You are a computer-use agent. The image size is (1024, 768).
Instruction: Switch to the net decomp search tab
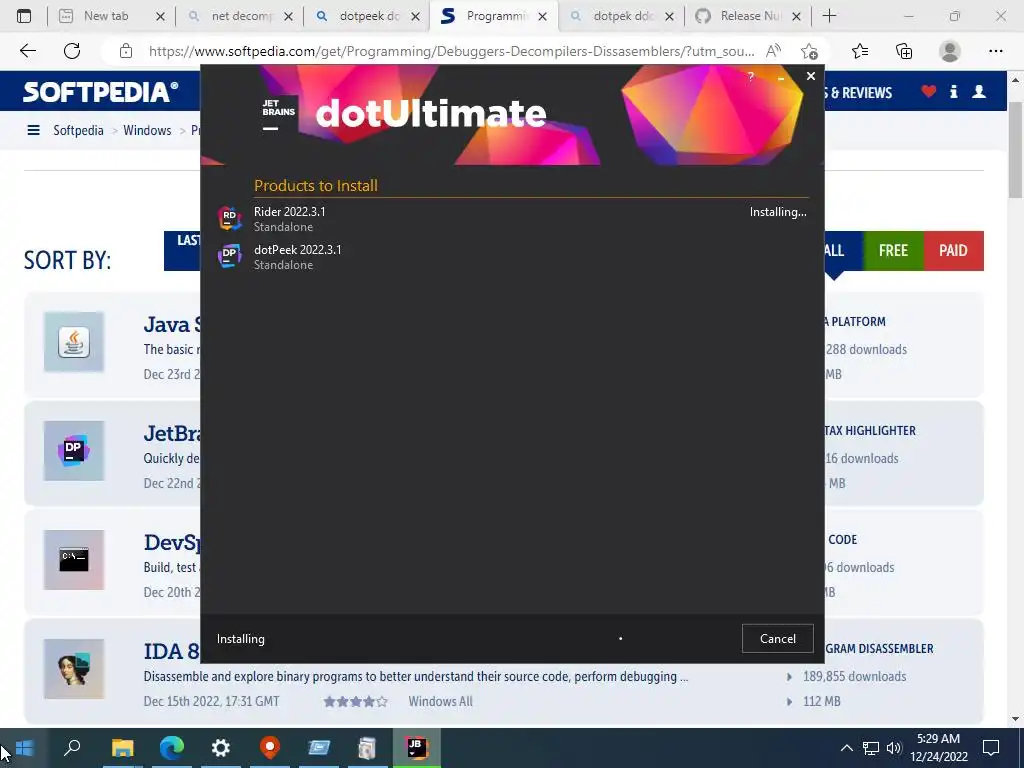pyautogui.click(x=240, y=16)
